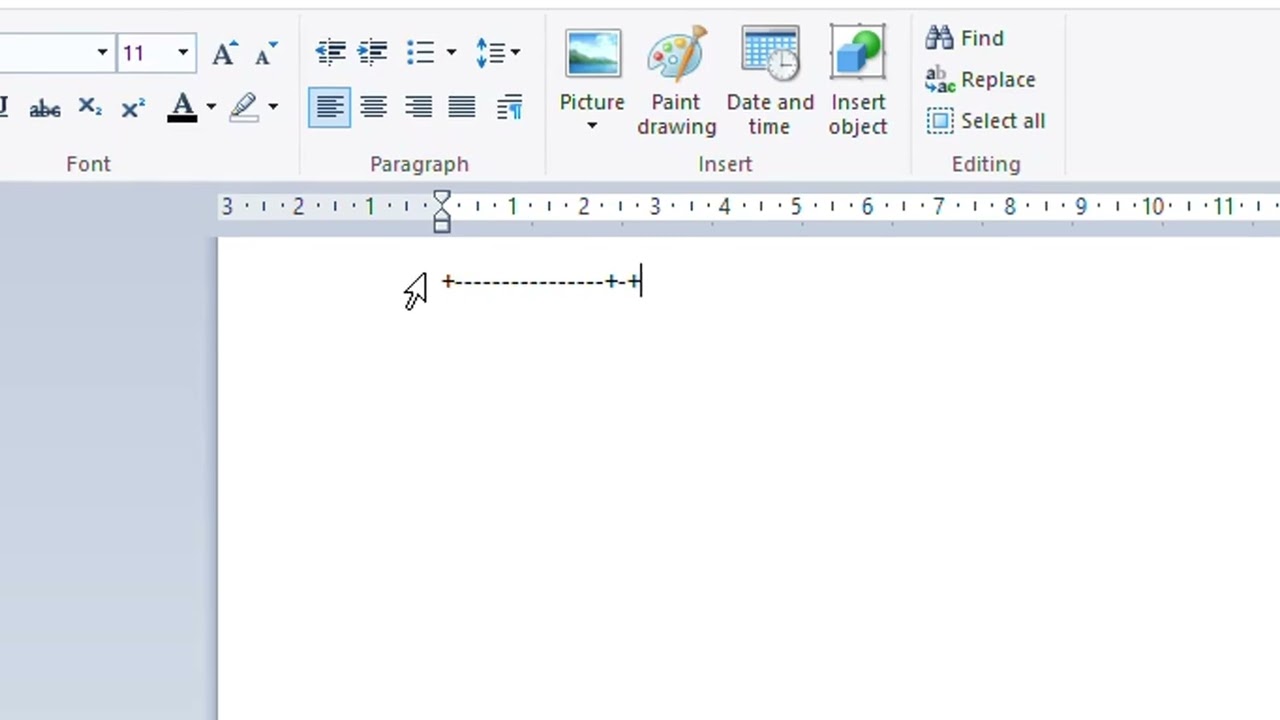Toggle subscript formatting

coord(90,108)
